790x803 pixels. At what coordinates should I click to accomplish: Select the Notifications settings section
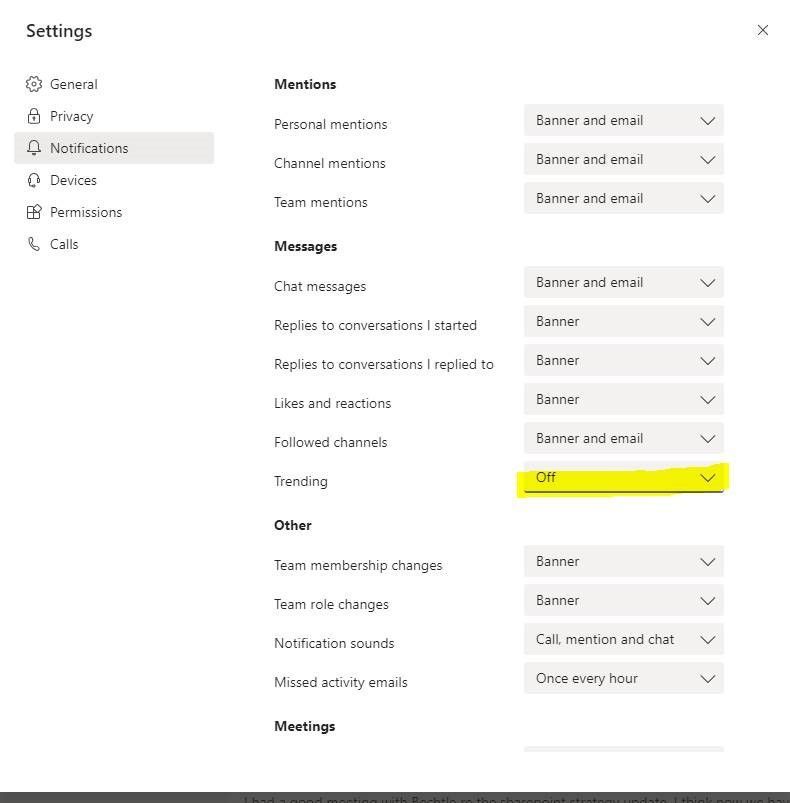pyautogui.click(x=114, y=148)
